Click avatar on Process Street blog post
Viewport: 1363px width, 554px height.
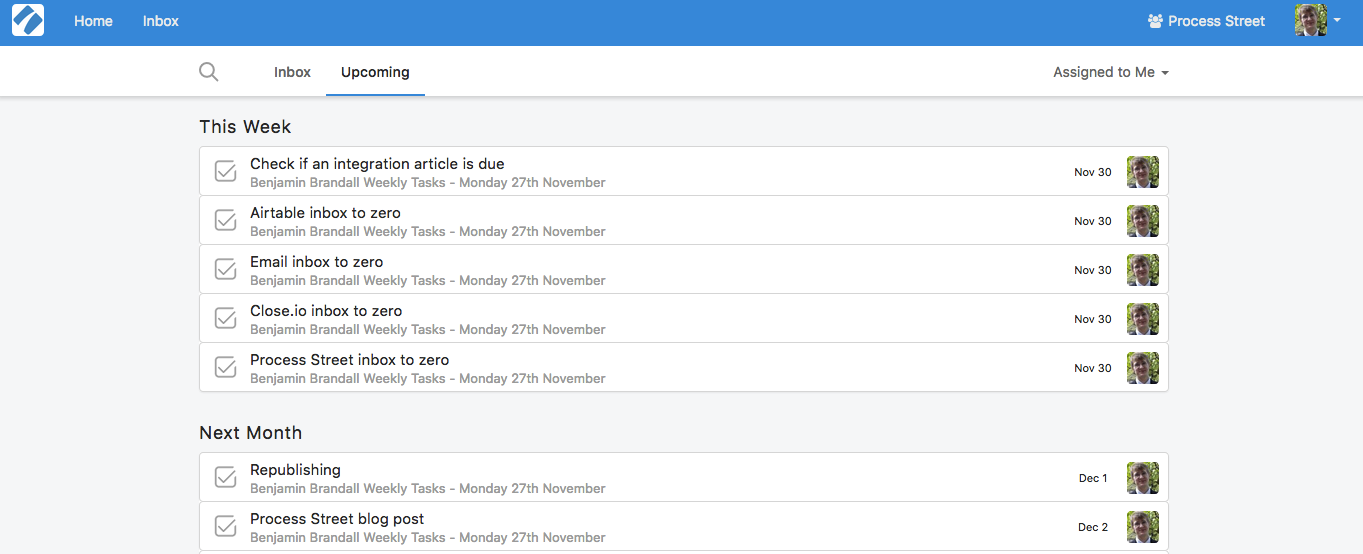(x=1143, y=527)
